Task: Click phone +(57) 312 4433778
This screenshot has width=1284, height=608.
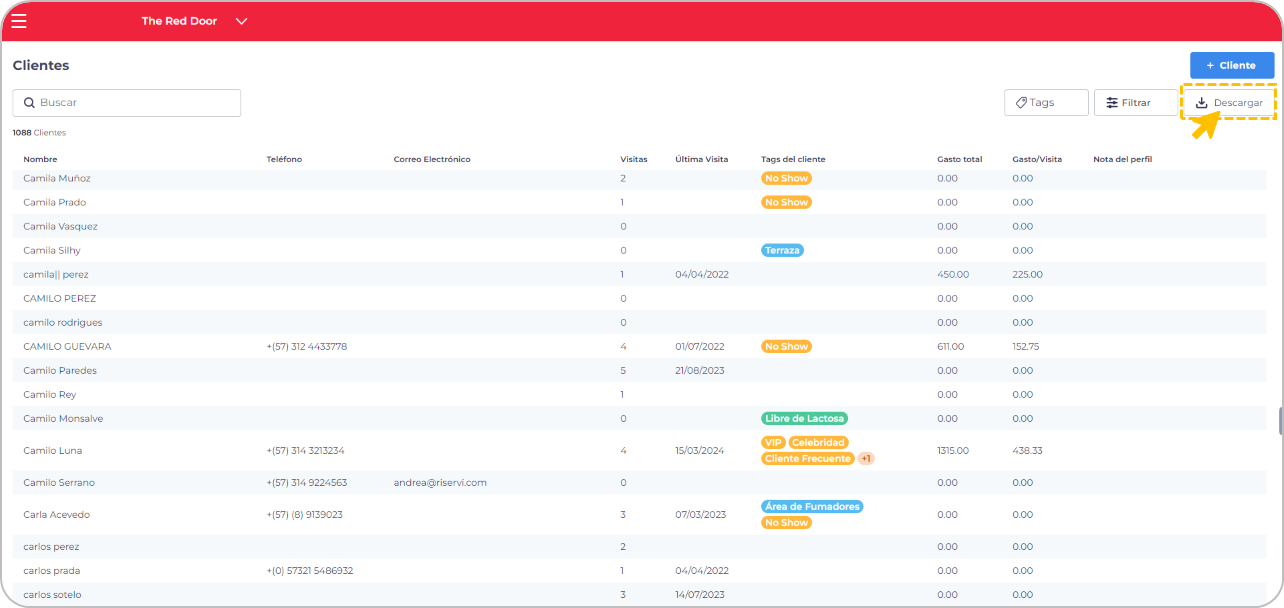Action: tap(307, 346)
